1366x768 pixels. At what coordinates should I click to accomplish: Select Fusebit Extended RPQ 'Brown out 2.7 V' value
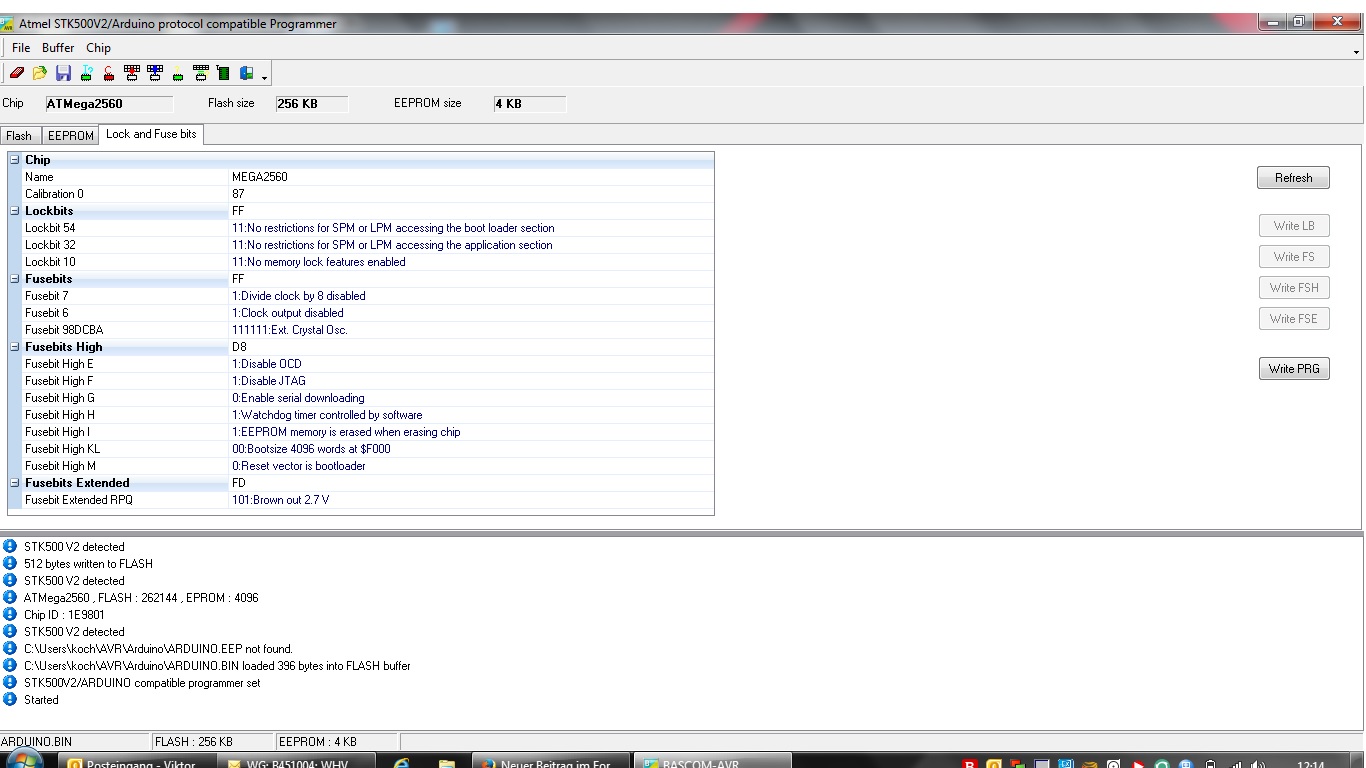point(280,500)
